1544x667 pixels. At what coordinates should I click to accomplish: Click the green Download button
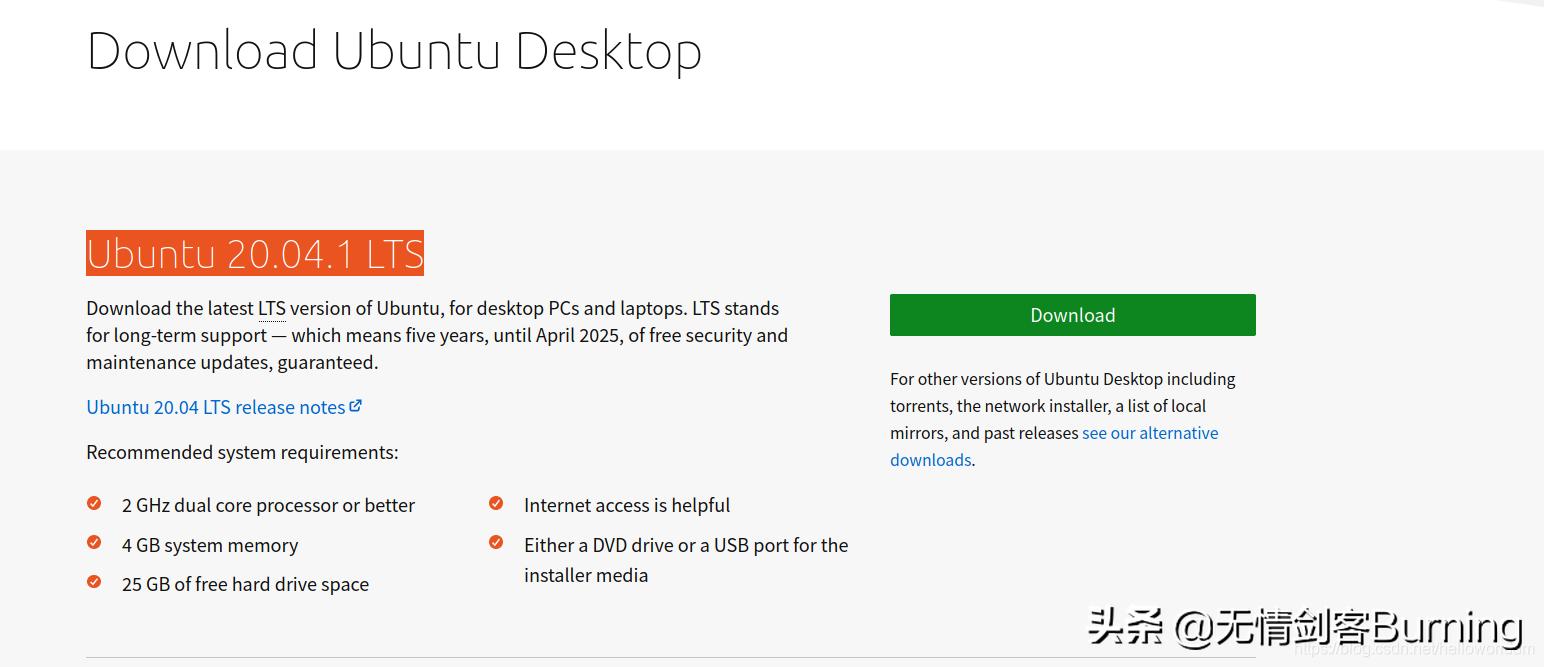(1072, 314)
